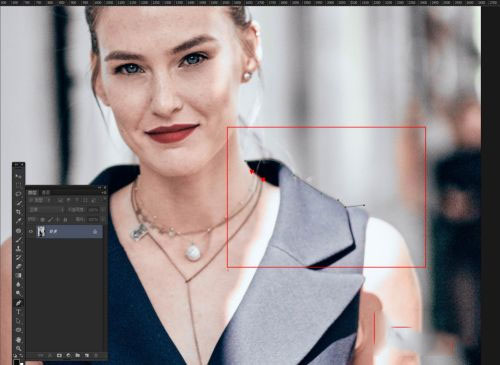Image resolution: width=500 pixels, height=365 pixels.
Task: Close the tools panel
Action: 22,165
